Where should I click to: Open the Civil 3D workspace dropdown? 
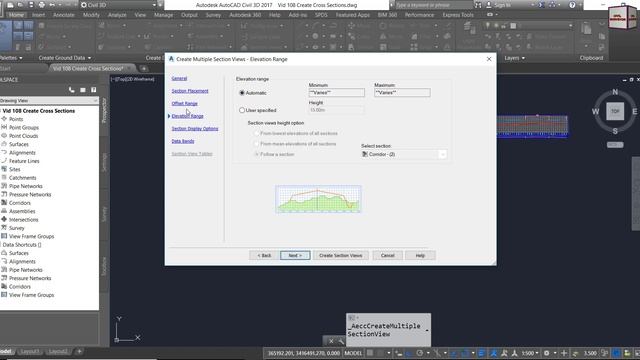click(118, 5)
